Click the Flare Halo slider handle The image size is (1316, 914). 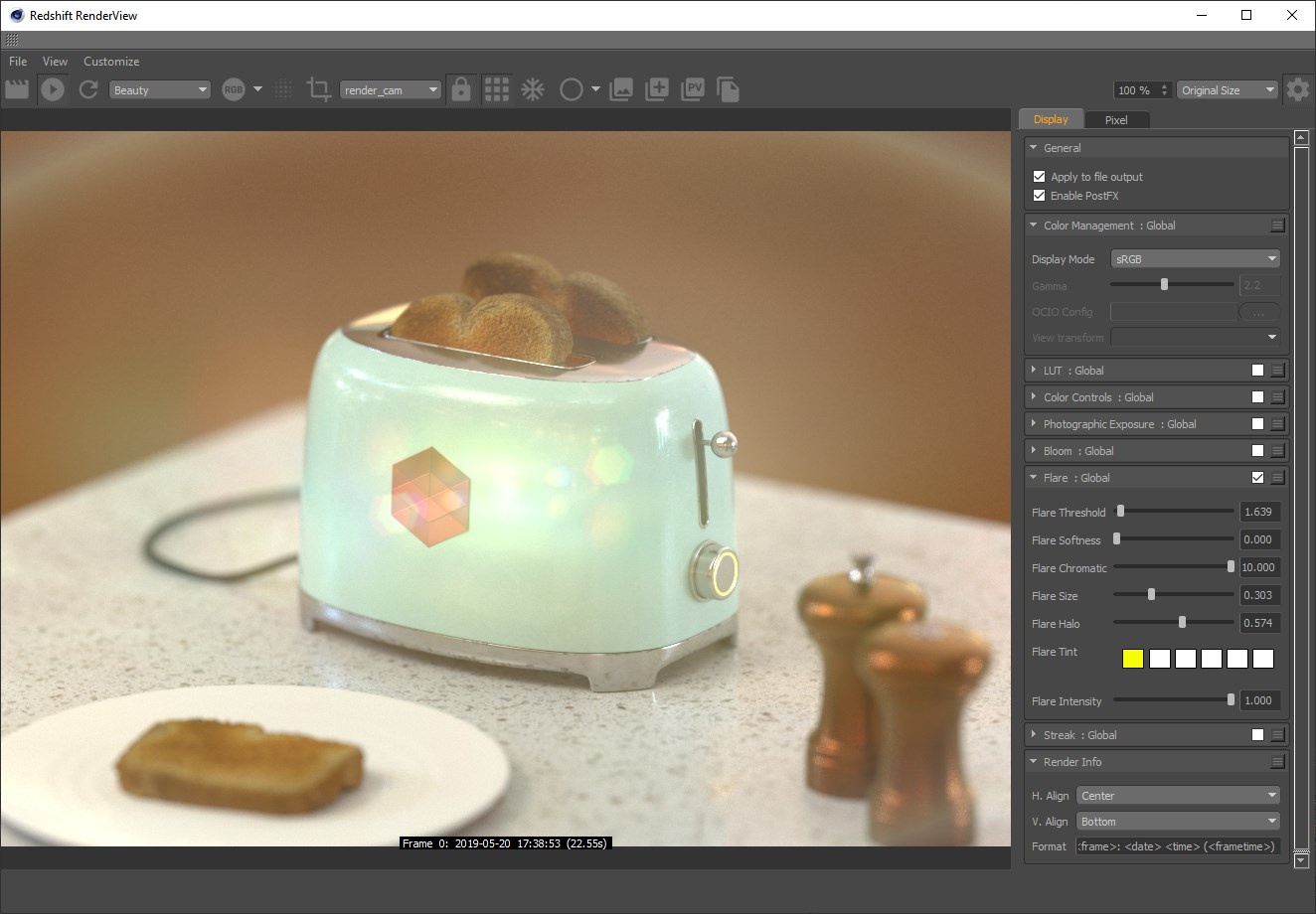1182,622
